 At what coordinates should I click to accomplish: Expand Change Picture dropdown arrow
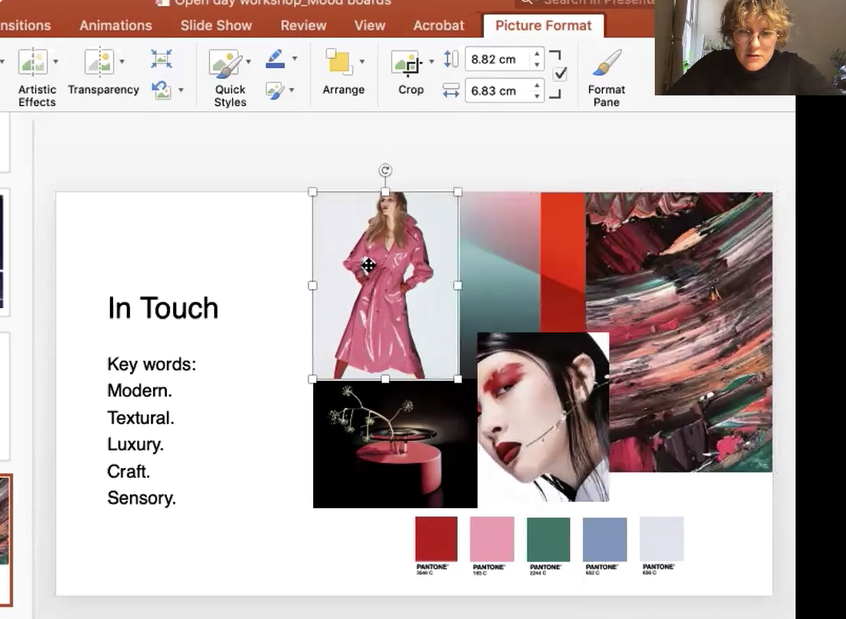181,90
